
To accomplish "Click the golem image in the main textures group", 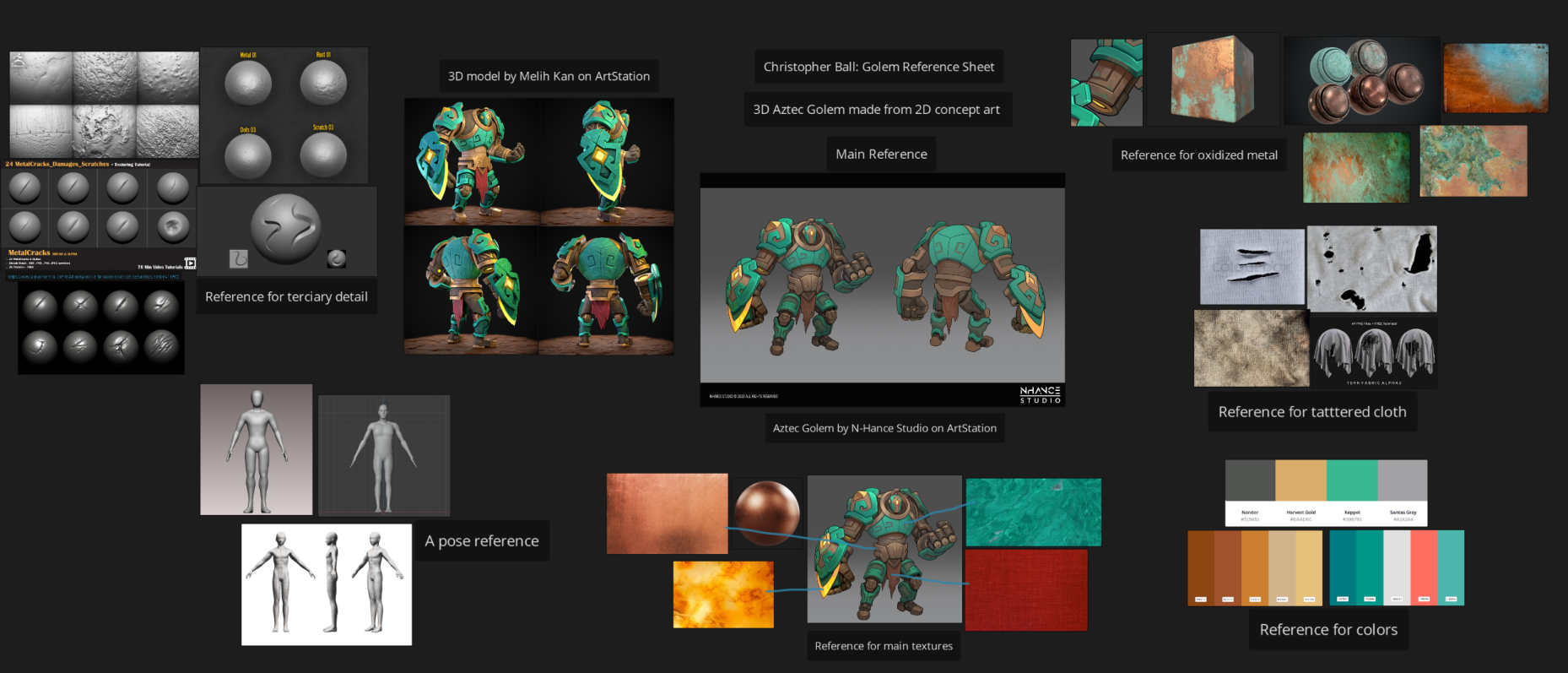I will pos(884,549).
